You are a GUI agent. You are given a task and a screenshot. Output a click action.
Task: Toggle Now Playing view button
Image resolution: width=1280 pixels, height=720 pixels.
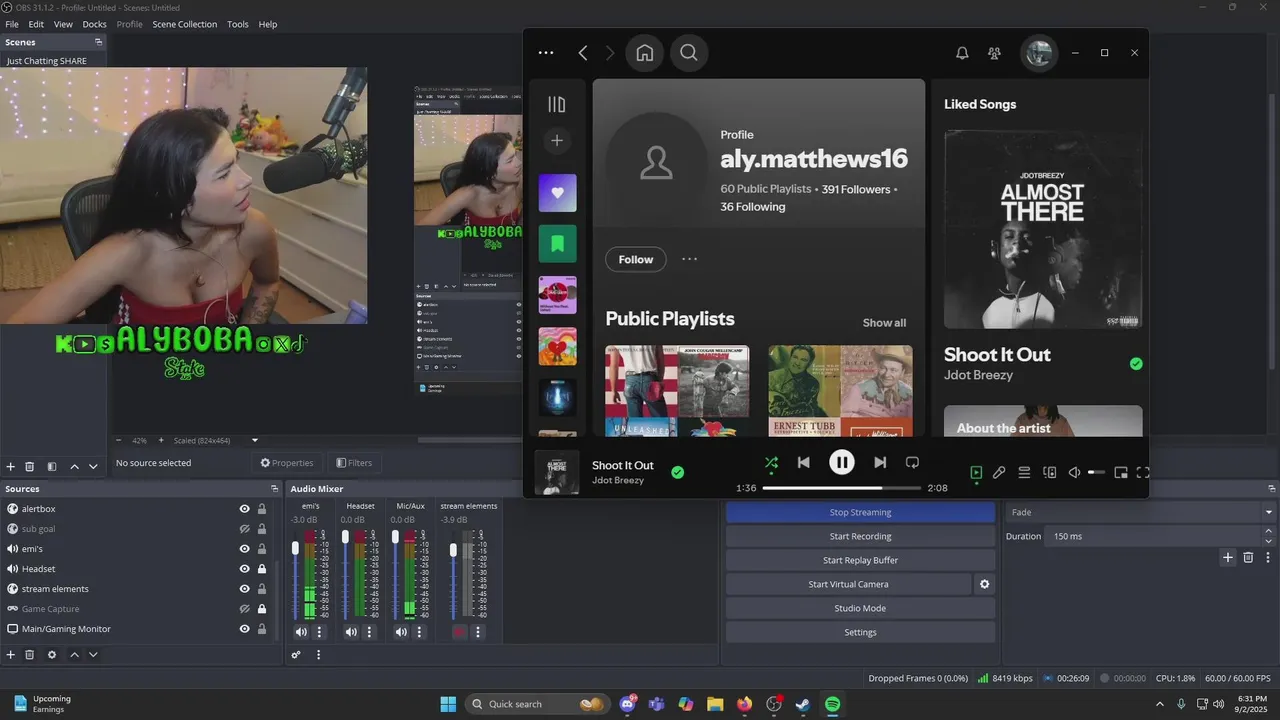click(x=976, y=472)
